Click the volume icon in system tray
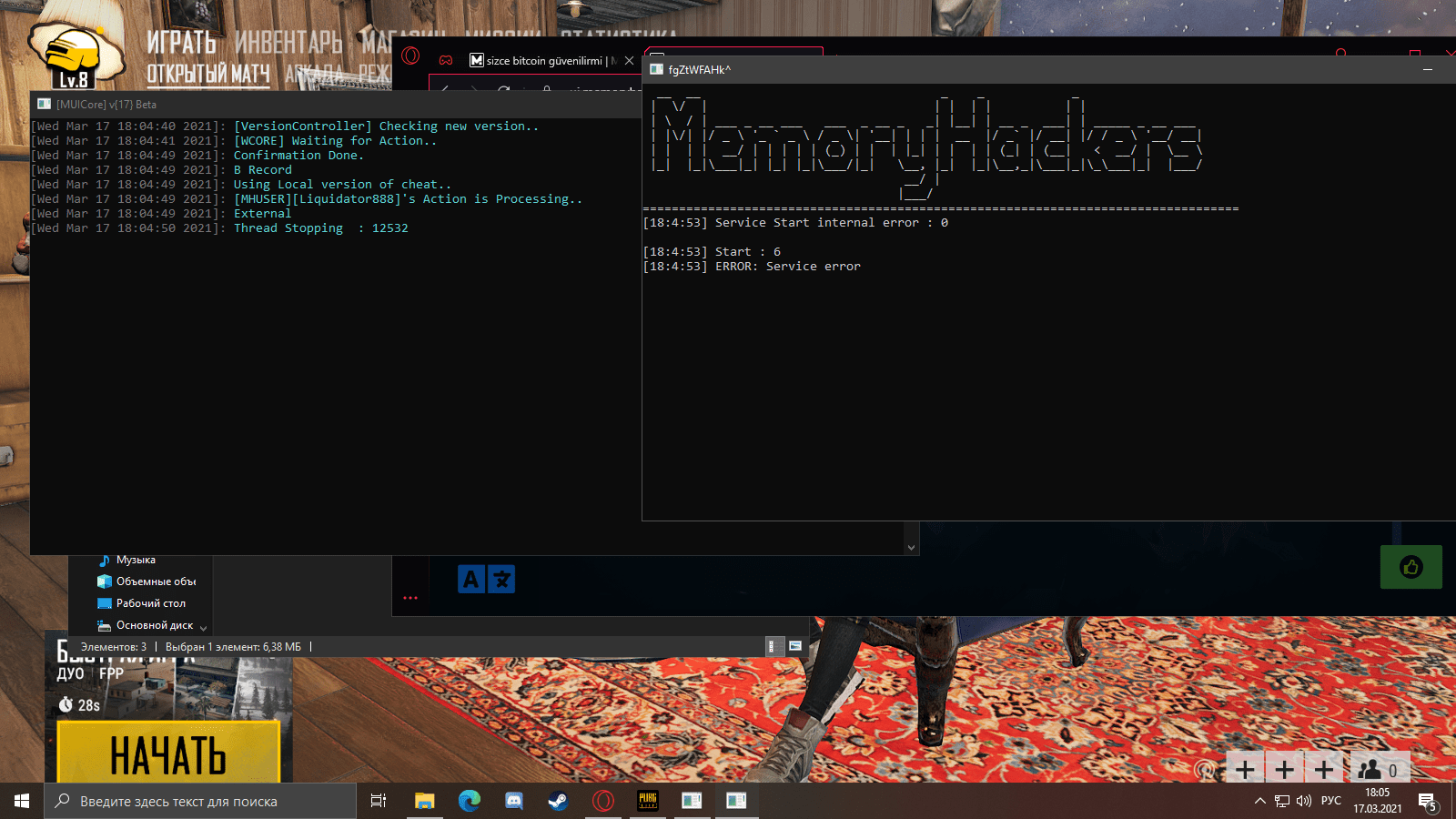The image size is (1456, 819). point(1304,801)
